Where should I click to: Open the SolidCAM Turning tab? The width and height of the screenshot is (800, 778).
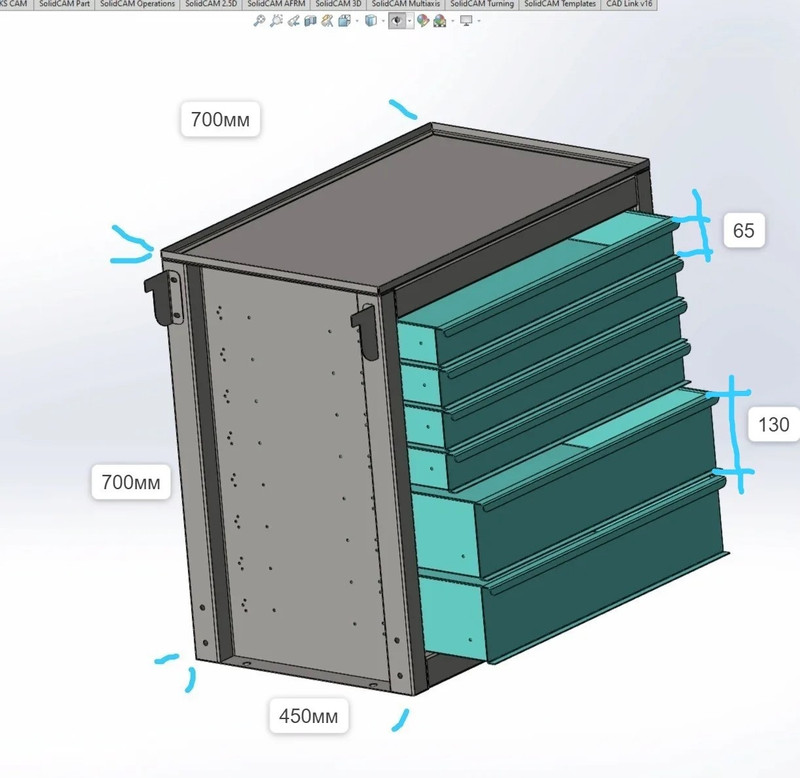pos(481,4)
